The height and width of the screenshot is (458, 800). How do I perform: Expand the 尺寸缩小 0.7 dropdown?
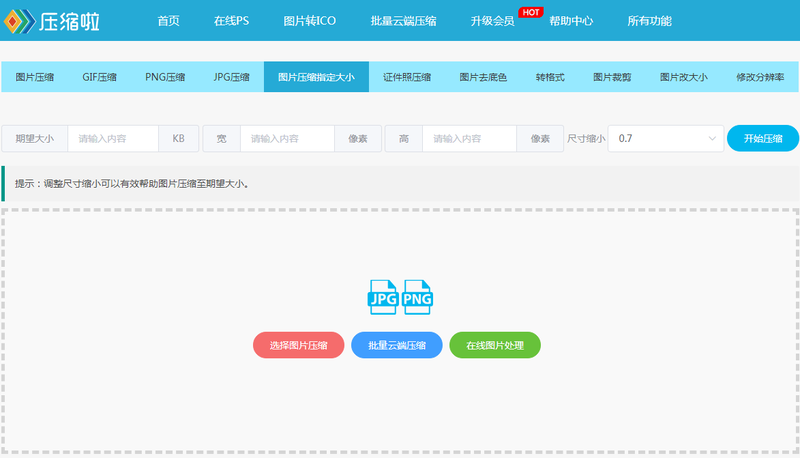[x=666, y=139]
